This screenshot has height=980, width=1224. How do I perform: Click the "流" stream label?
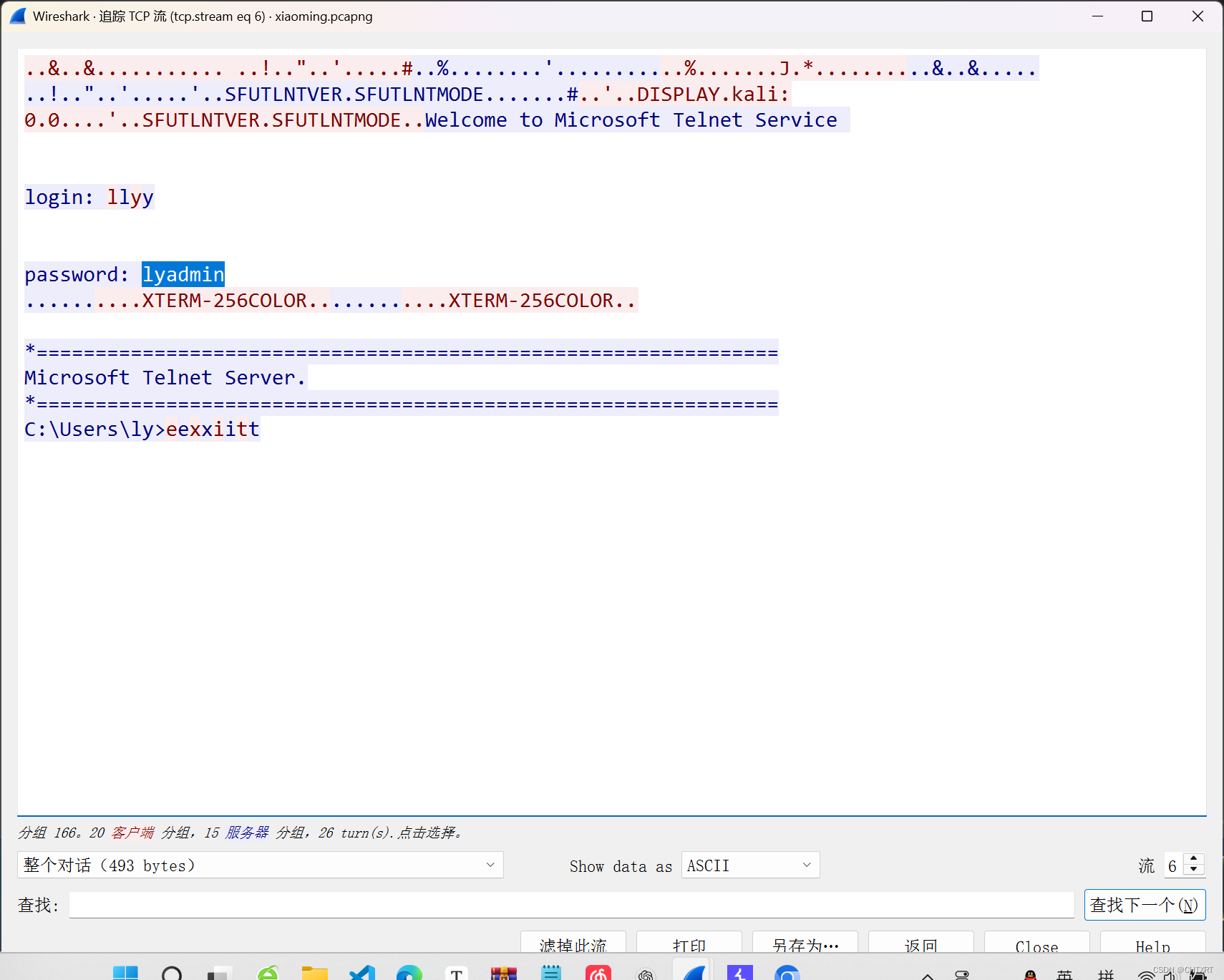click(x=1147, y=866)
